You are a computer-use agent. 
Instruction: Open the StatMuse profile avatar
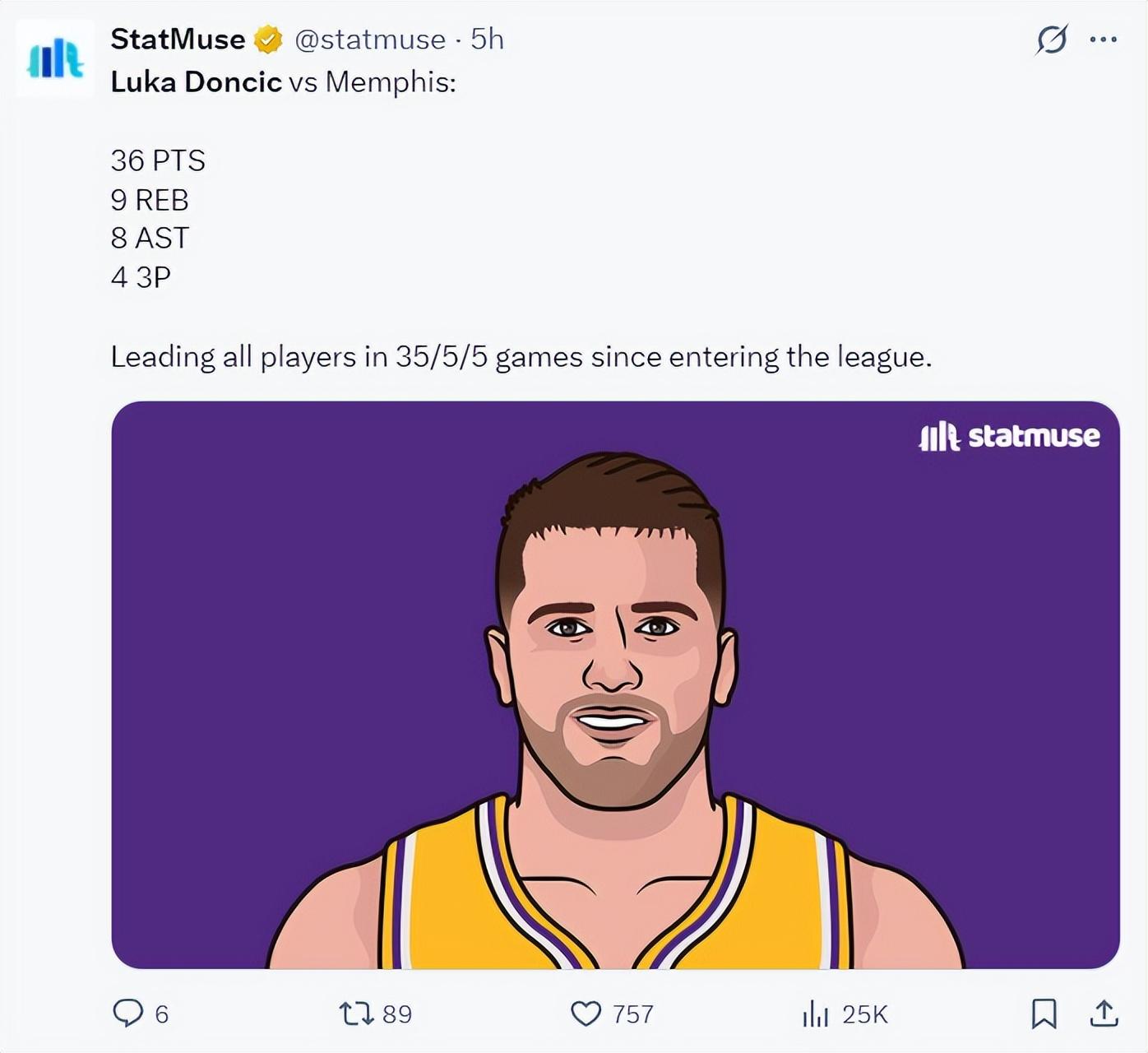click(55, 59)
